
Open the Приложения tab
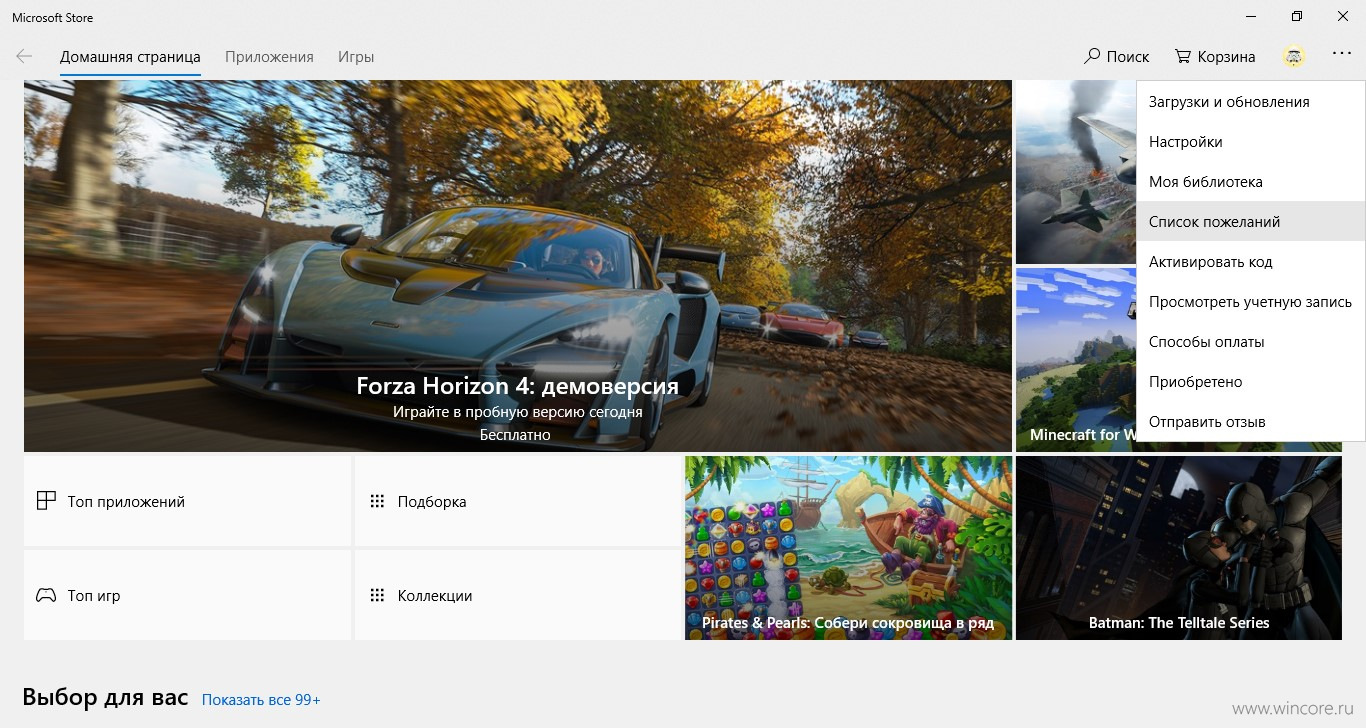[269, 57]
